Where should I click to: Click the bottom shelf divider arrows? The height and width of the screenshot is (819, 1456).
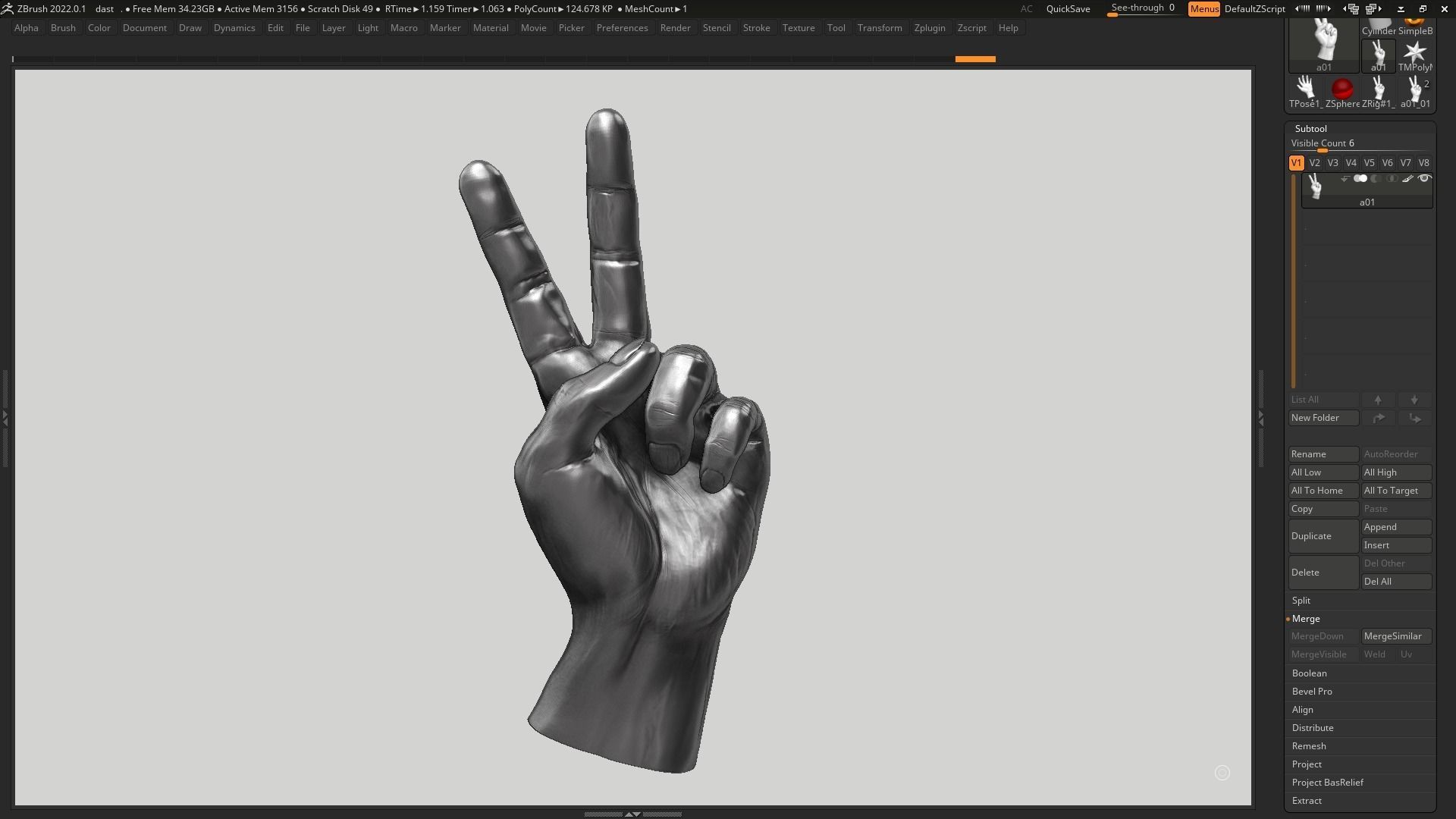pos(632,814)
